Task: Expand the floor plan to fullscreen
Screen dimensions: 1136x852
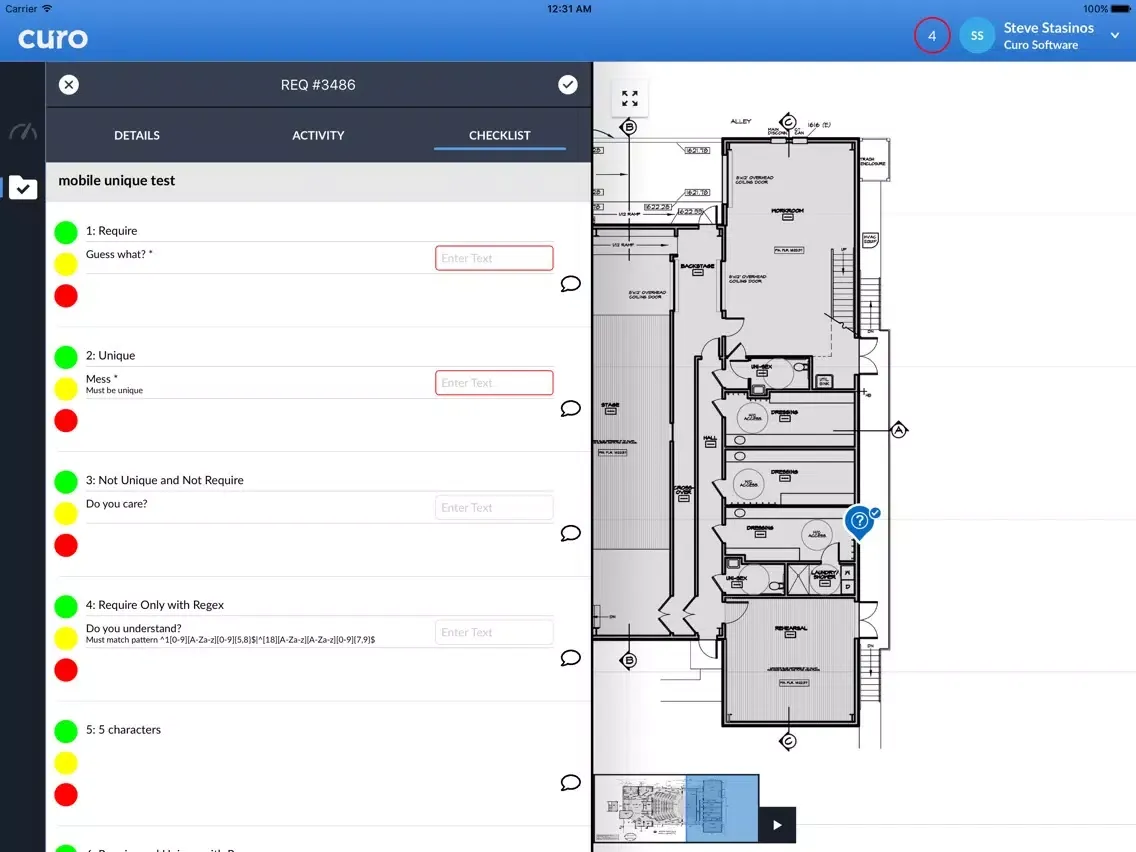Action: 630,99
